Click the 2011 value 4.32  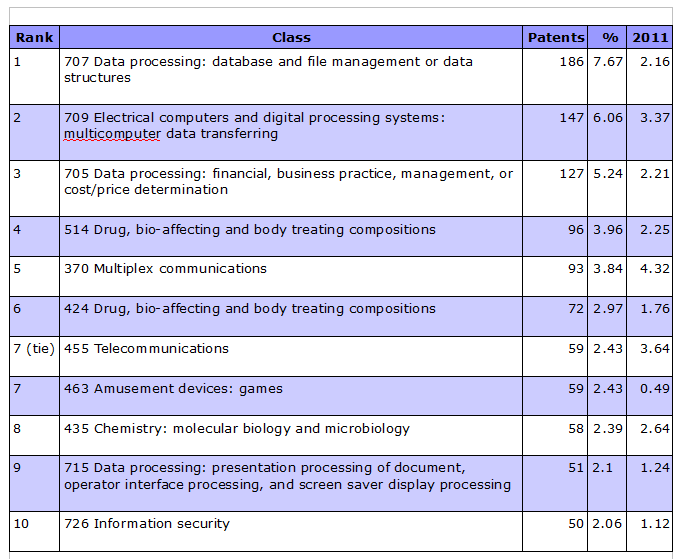pyautogui.click(x=653, y=268)
